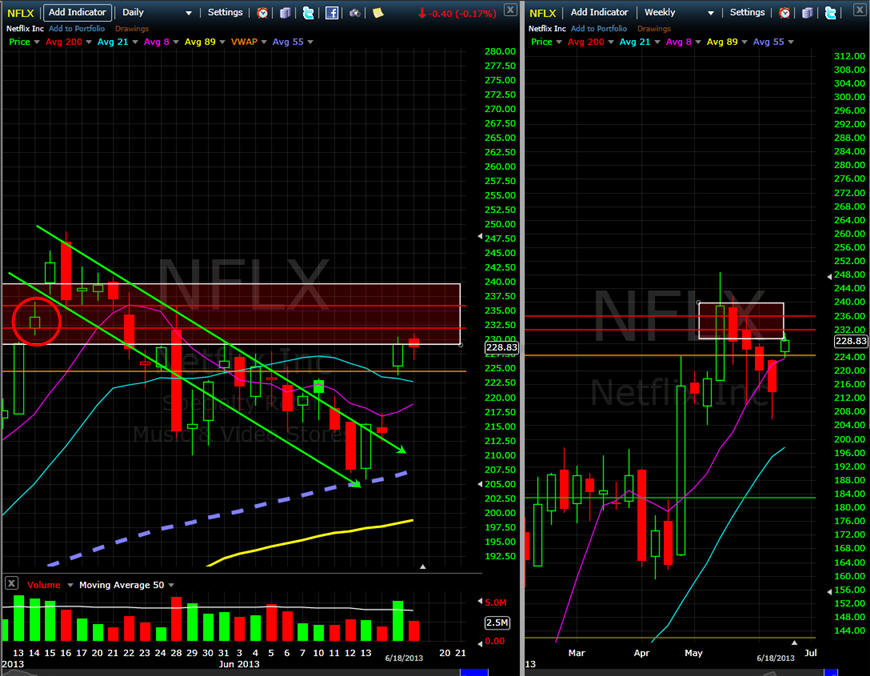Click the arrow marker beside 248.00 on Weekly axis
This screenshot has height=676, width=870.
[829, 276]
